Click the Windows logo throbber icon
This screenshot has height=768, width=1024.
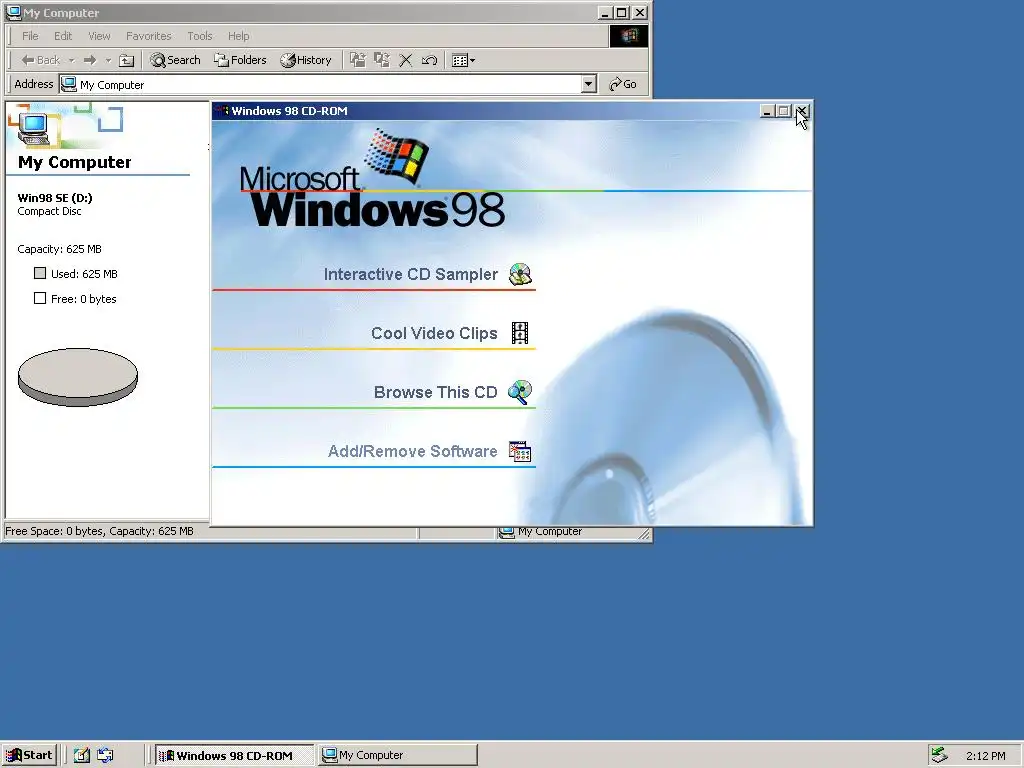pyautogui.click(x=629, y=36)
